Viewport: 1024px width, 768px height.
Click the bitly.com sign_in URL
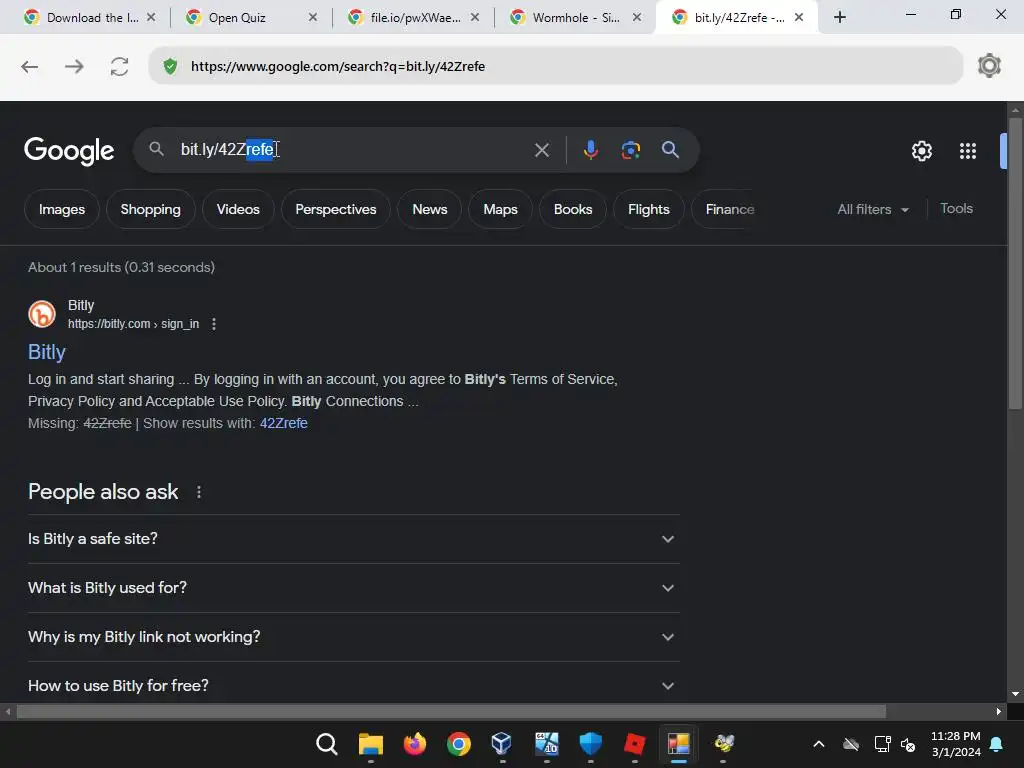[x=133, y=324]
